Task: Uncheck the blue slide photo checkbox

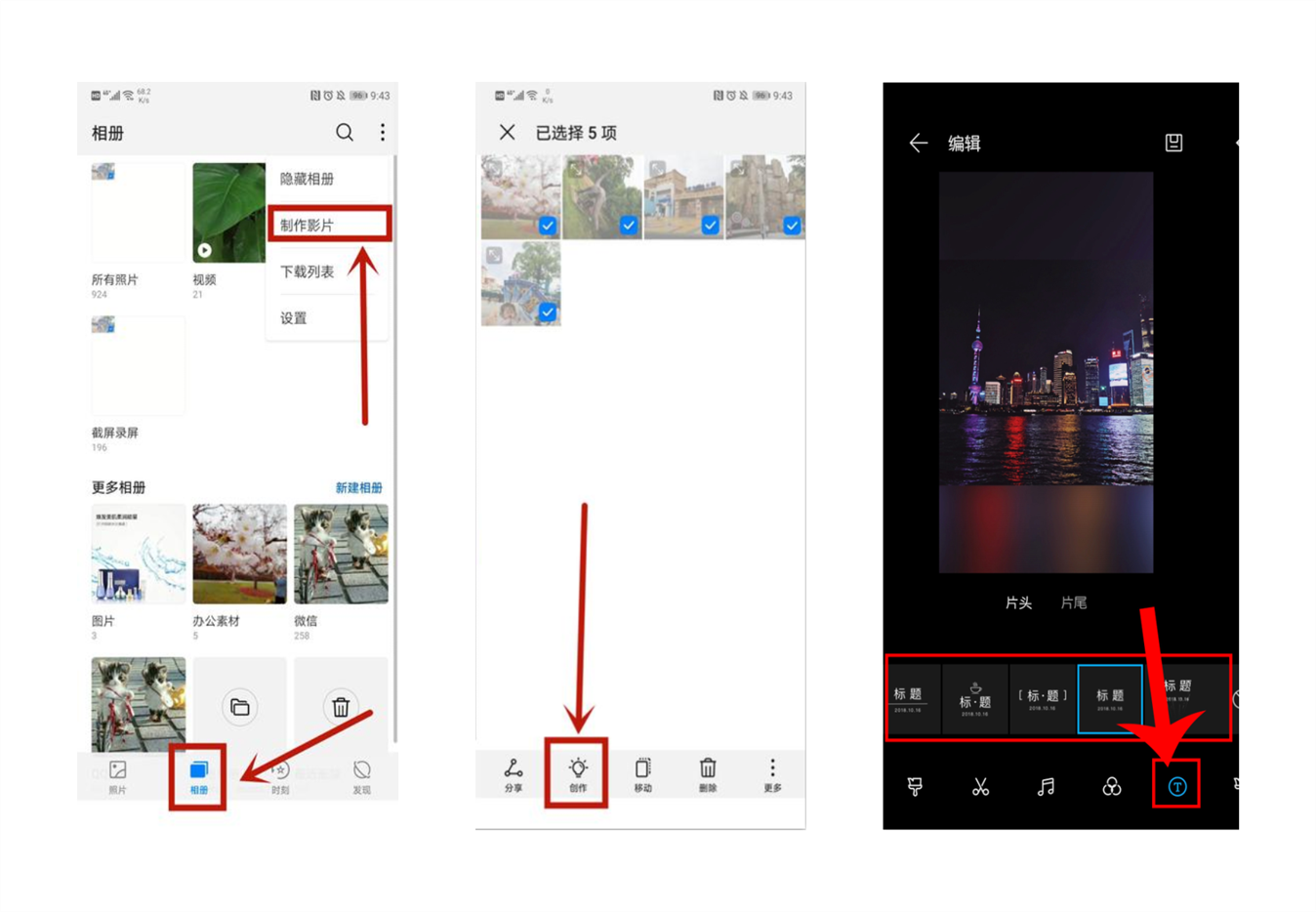Action: (x=548, y=312)
